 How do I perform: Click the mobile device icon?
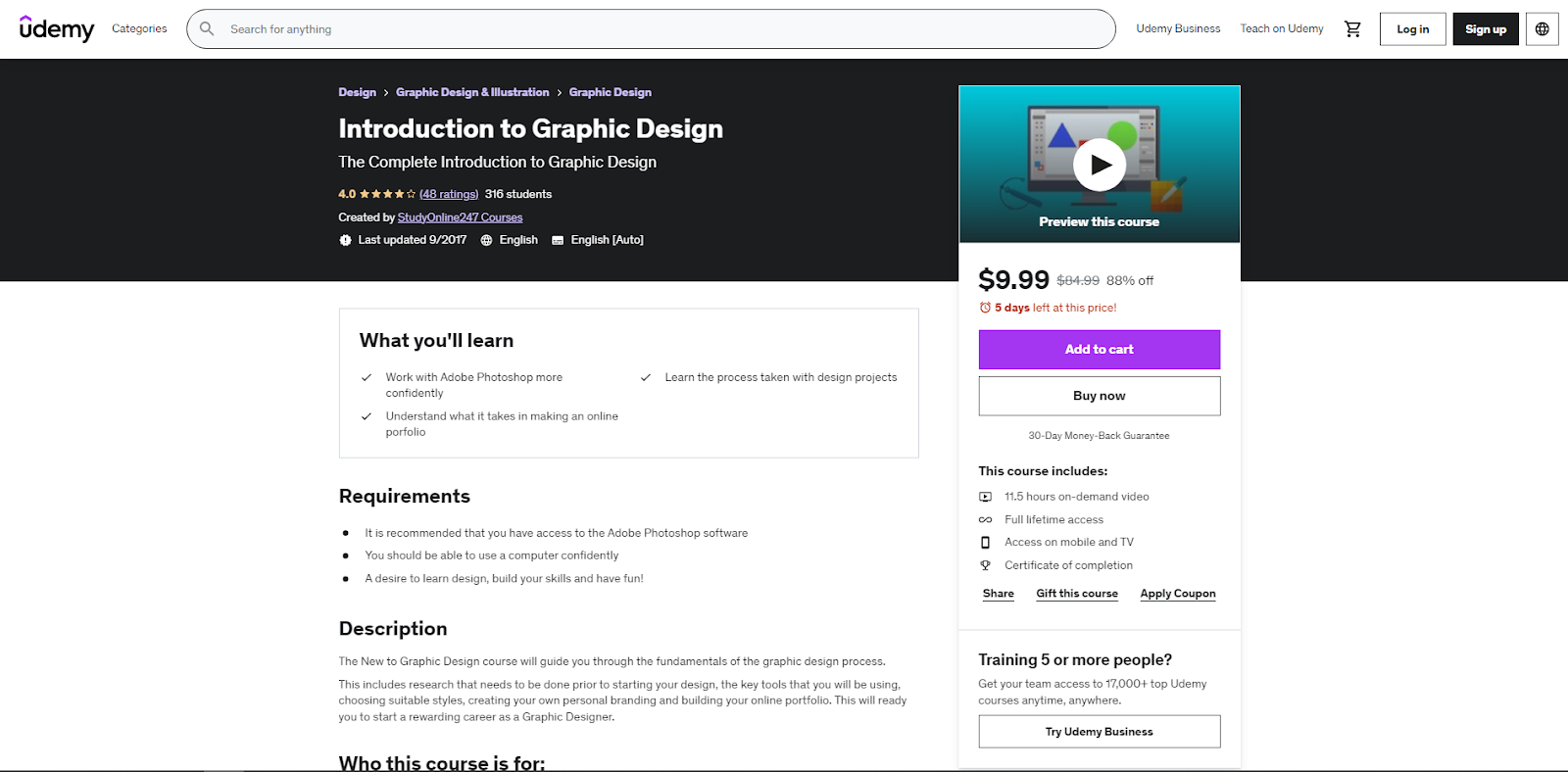[985, 543]
